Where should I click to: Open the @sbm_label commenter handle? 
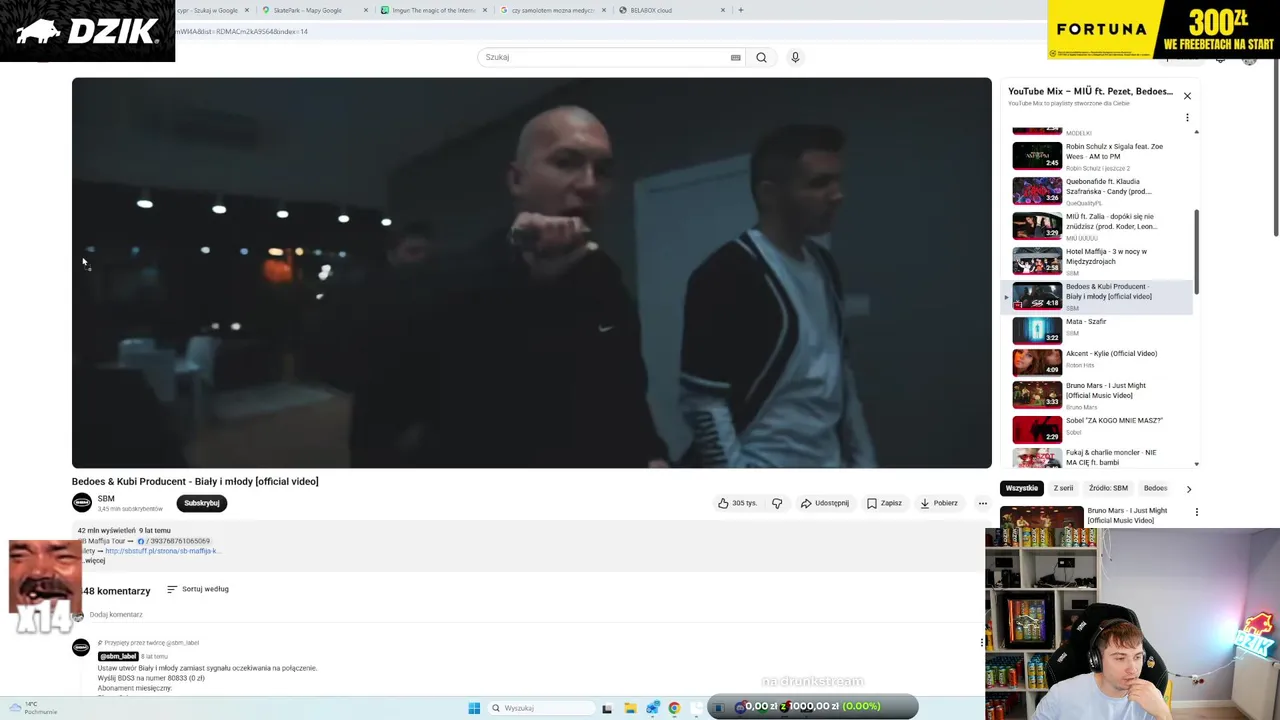click(x=118, y=656)
